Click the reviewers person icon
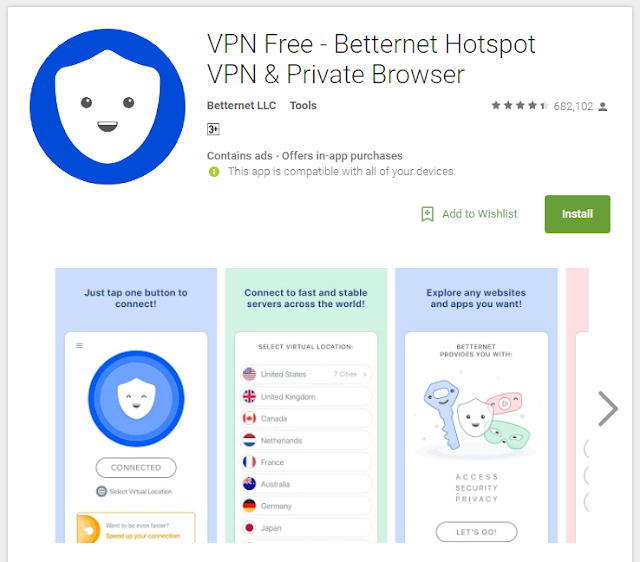 pos(602,107)
